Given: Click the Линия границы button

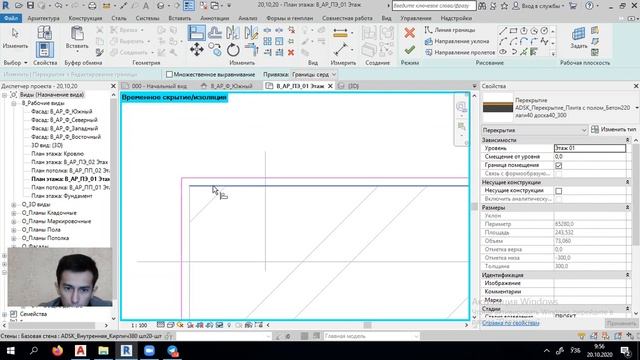Looking at the screenshot, I should click(450, 30).
